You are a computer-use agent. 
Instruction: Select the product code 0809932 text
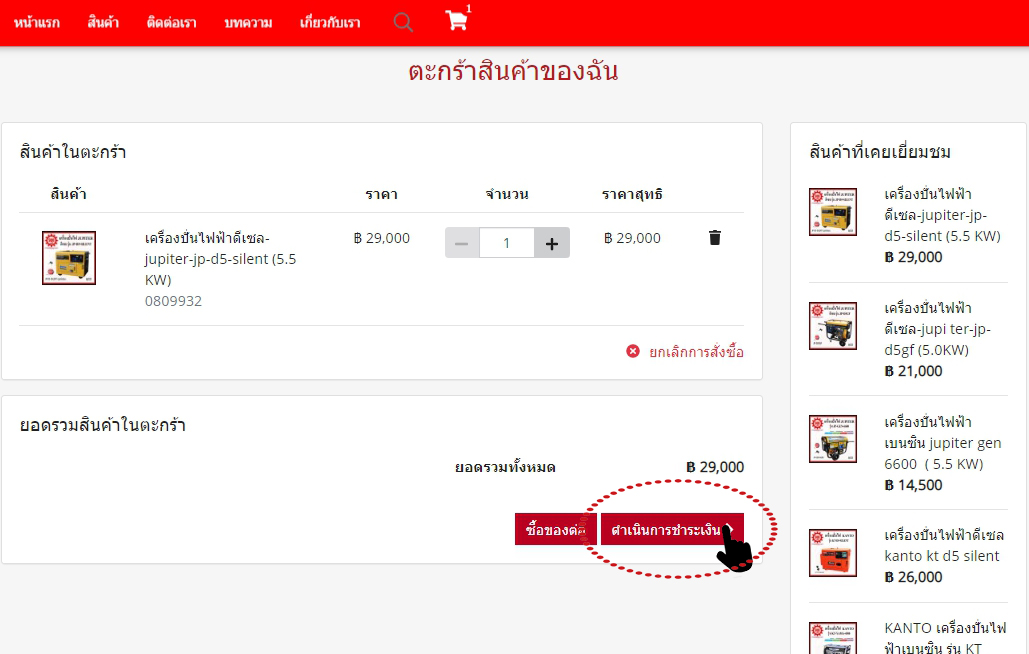click(x=173, y=301)
